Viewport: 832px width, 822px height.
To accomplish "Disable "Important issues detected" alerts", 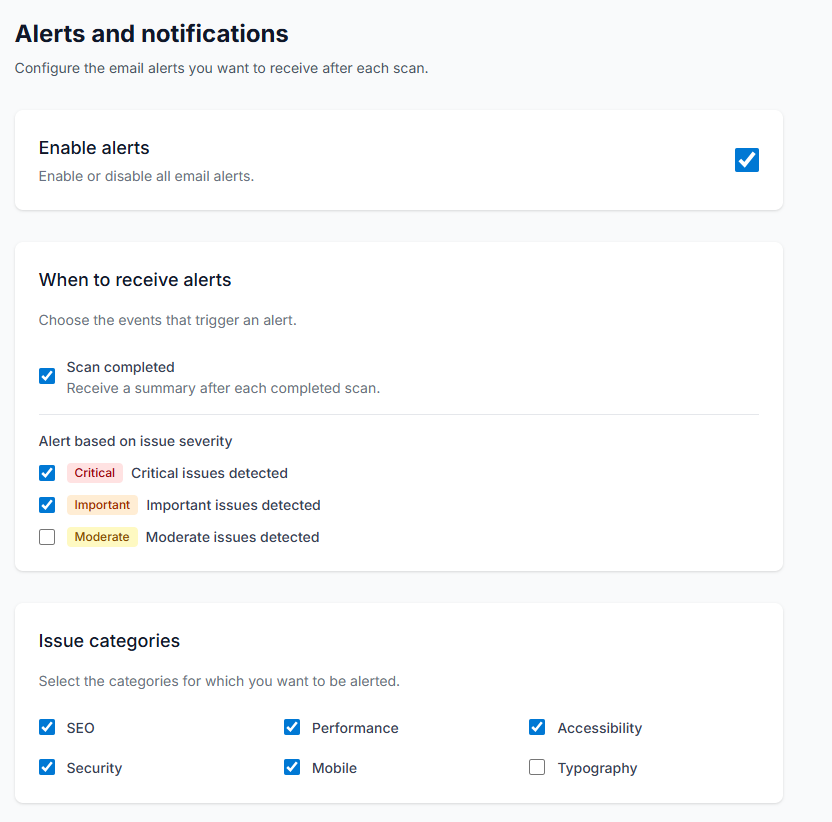I will tap(46, 505).
